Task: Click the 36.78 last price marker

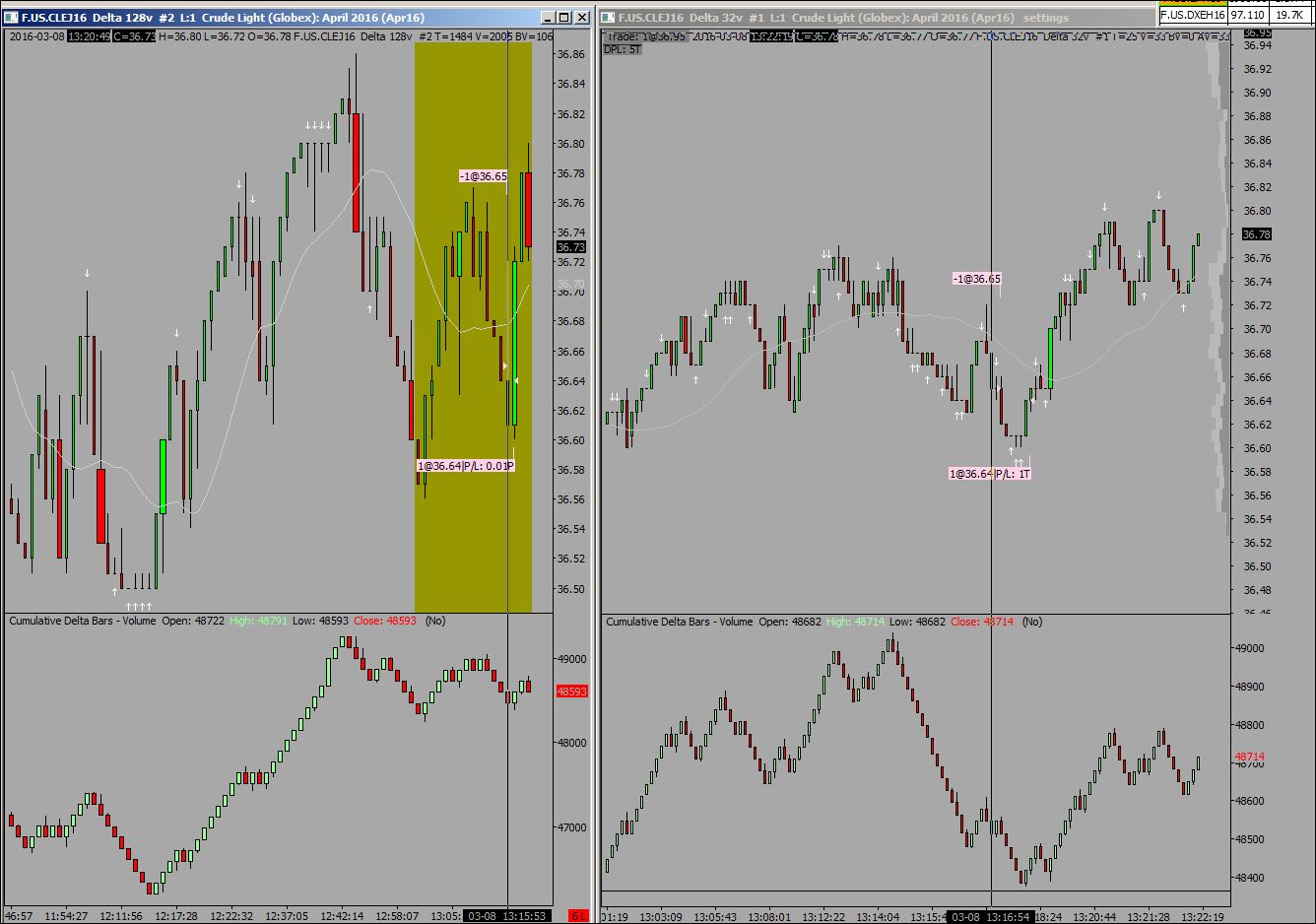Action: click(x=1256, y=234)
